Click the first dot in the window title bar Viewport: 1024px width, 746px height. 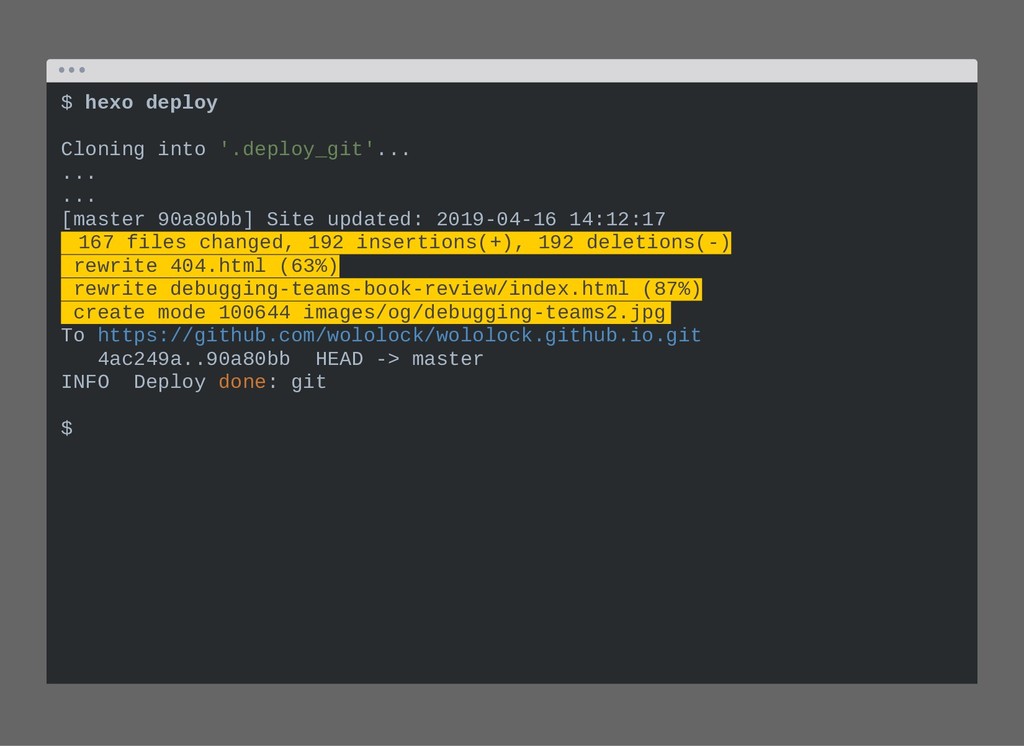[61, 70]
